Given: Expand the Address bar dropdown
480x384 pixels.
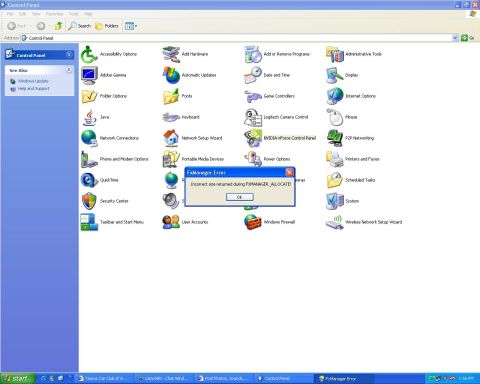Looking at the screenshot, I should 455,38.
